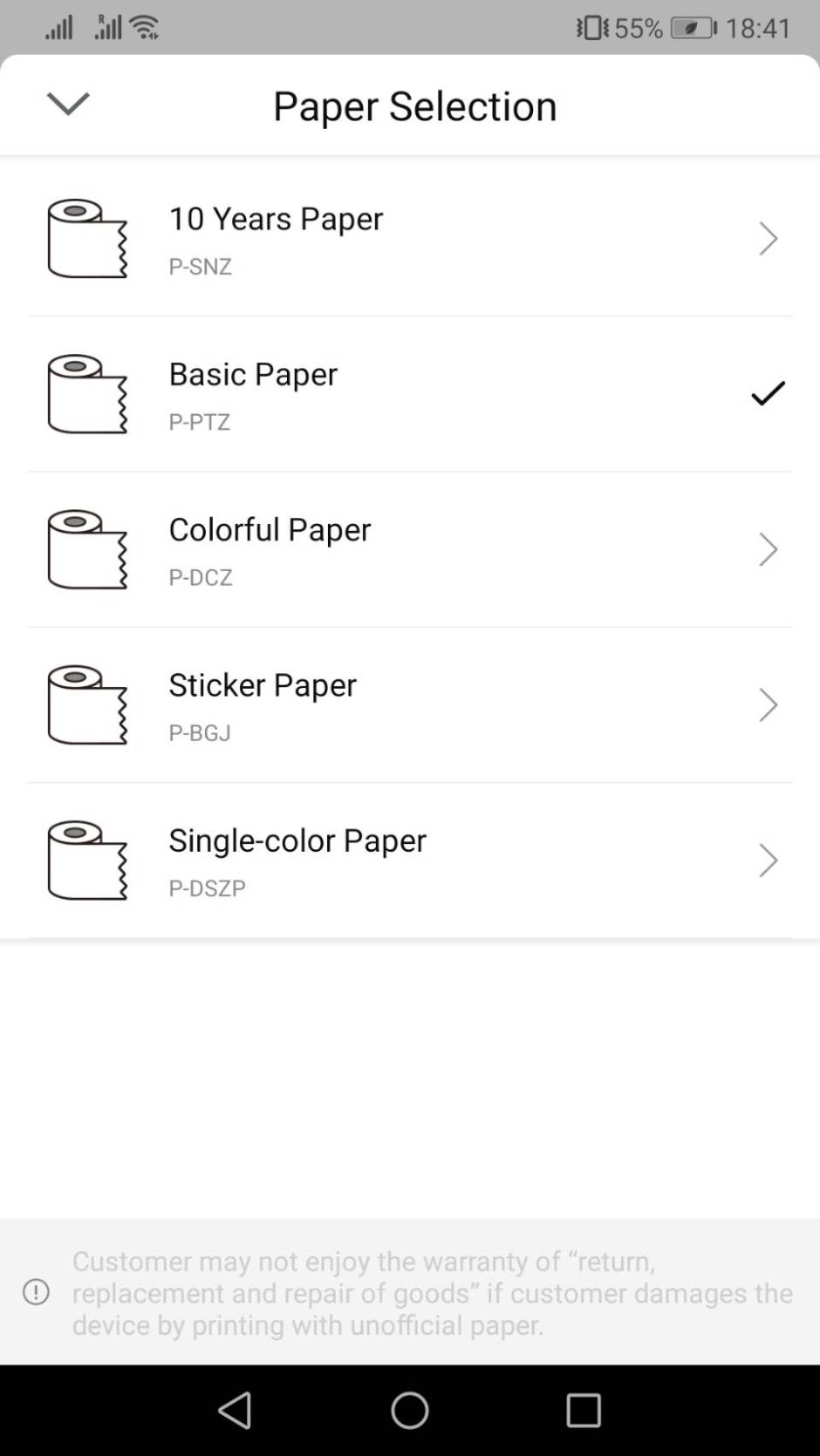Expand Colorful Paper using its right arrow

point(768,549)
